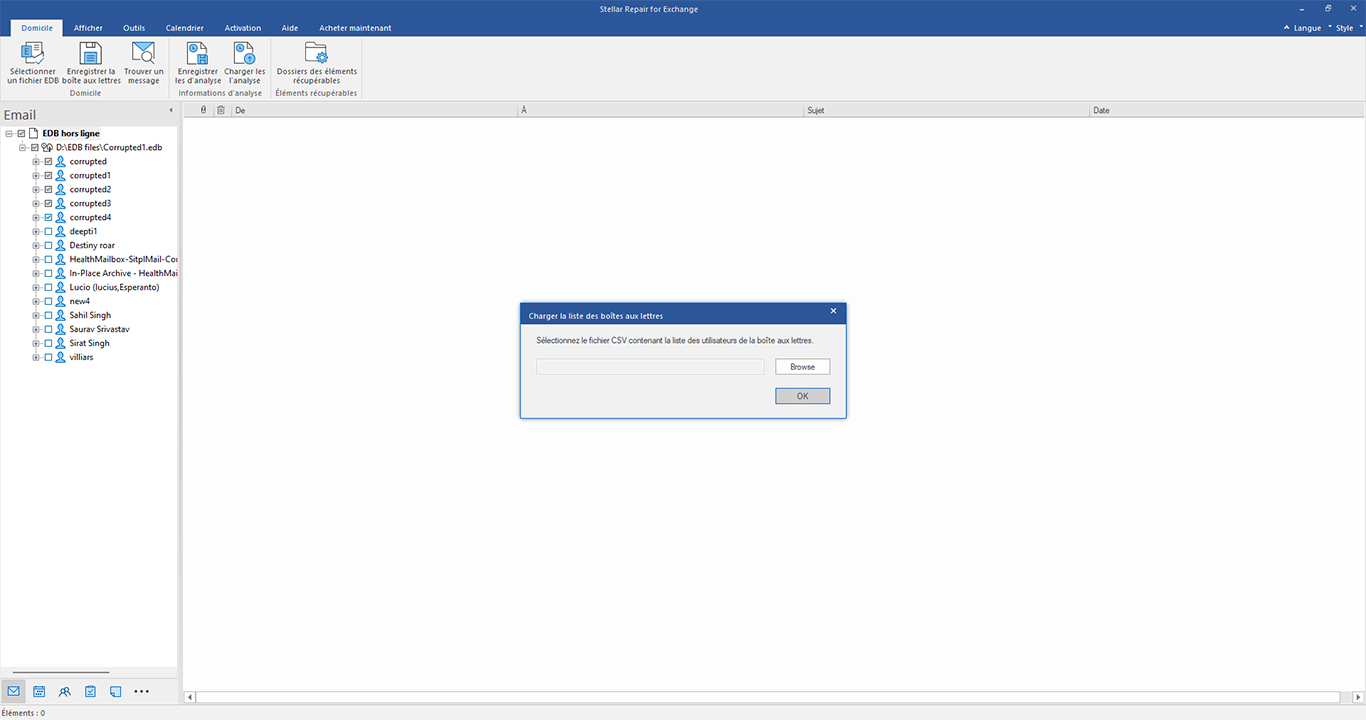
Task: Switch to the calendar view icon in bottom bar
Action: pyautogui.click(x=39, y=691)
